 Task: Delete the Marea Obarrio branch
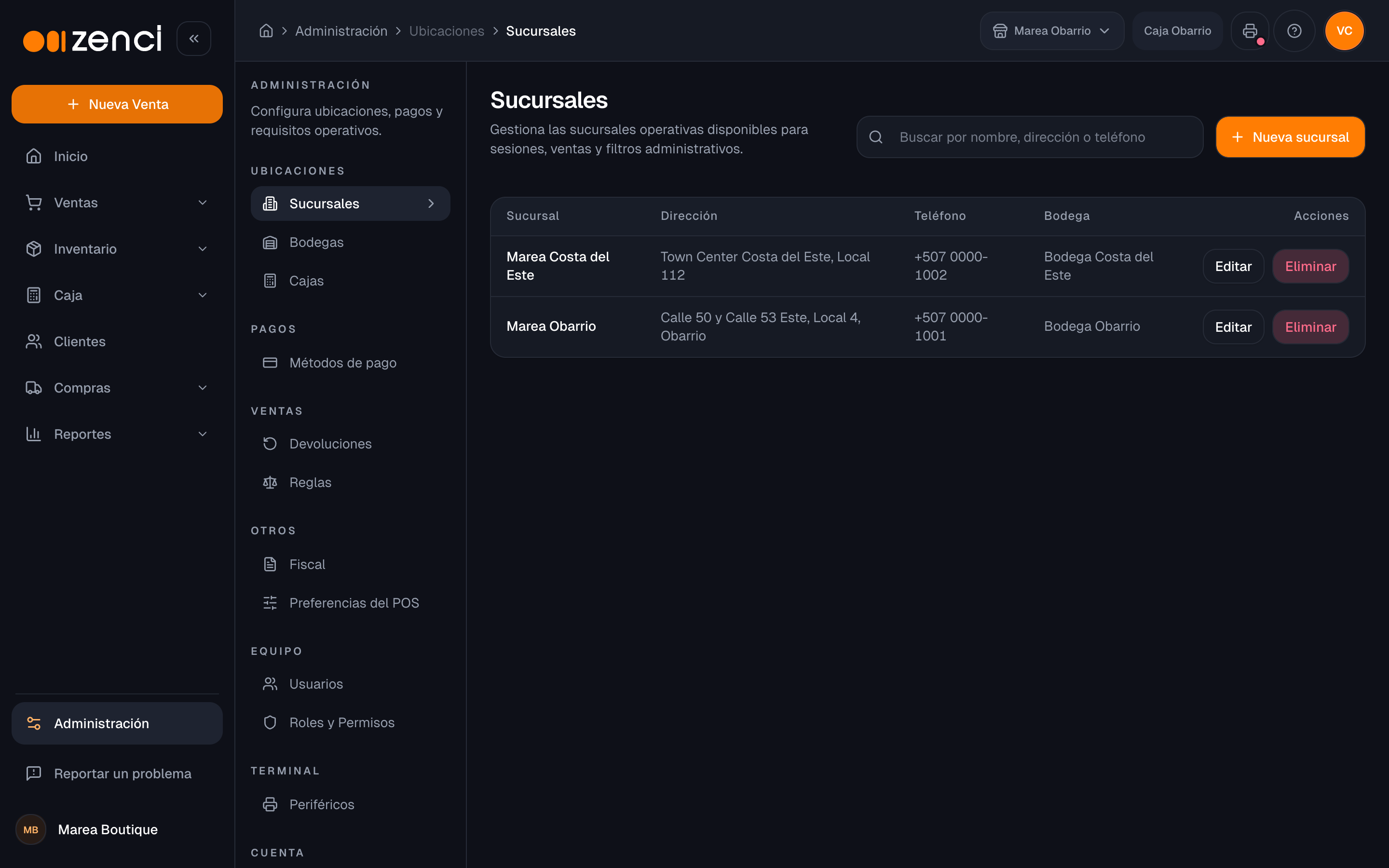[x=1310, y=327]
